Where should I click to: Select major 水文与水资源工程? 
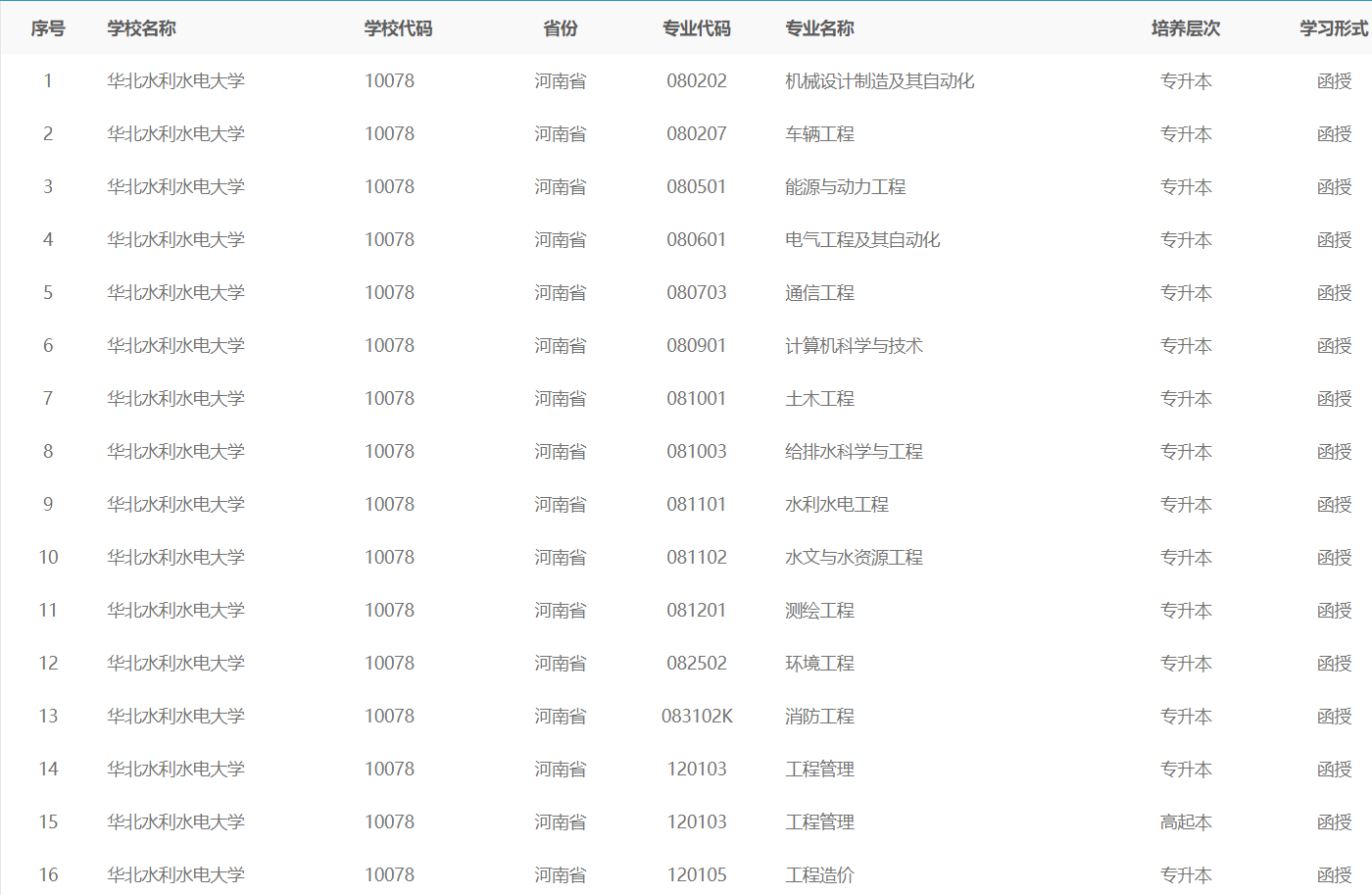(x=854, y=558)
